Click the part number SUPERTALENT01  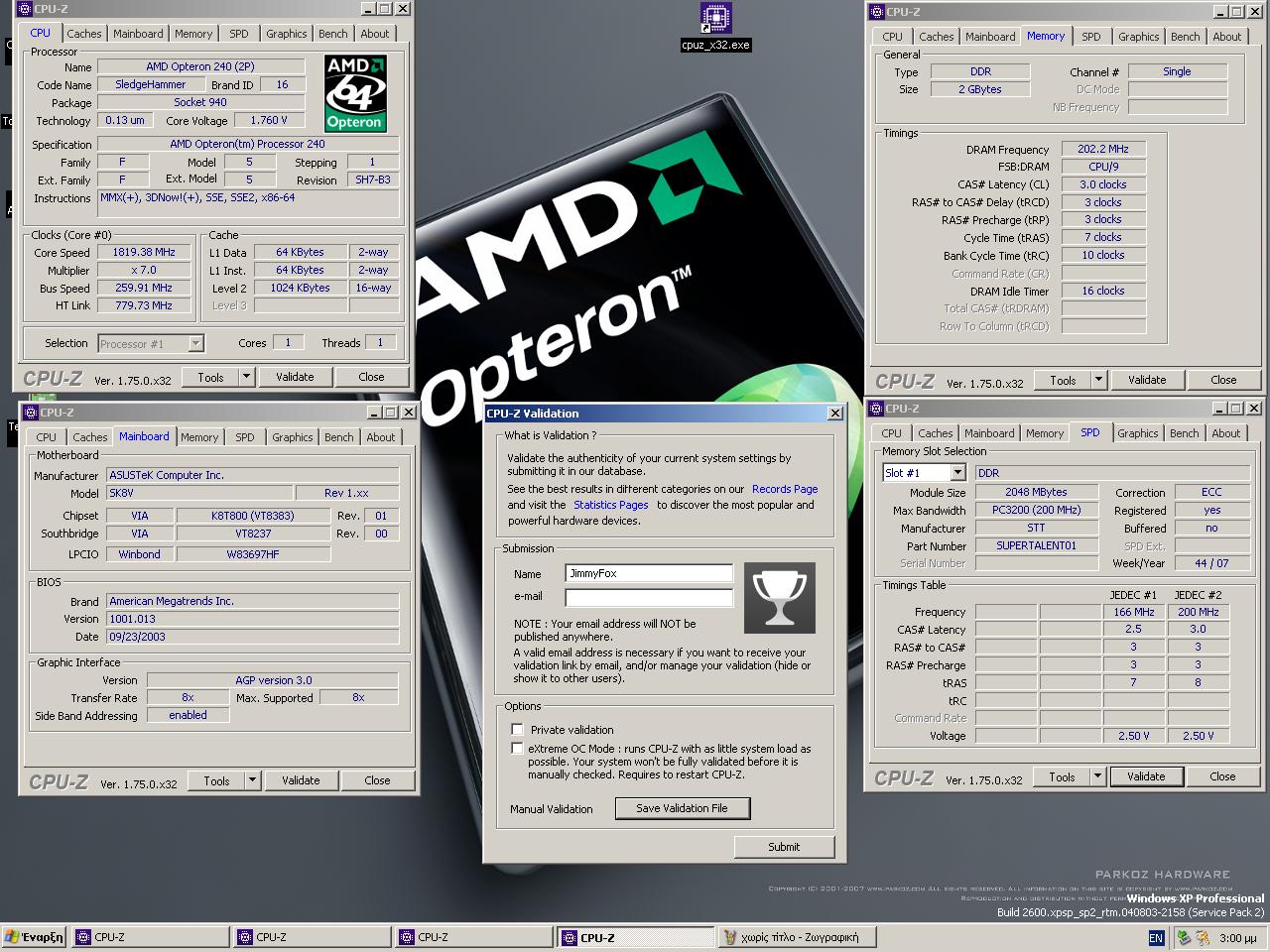(x=1037, y=545)
